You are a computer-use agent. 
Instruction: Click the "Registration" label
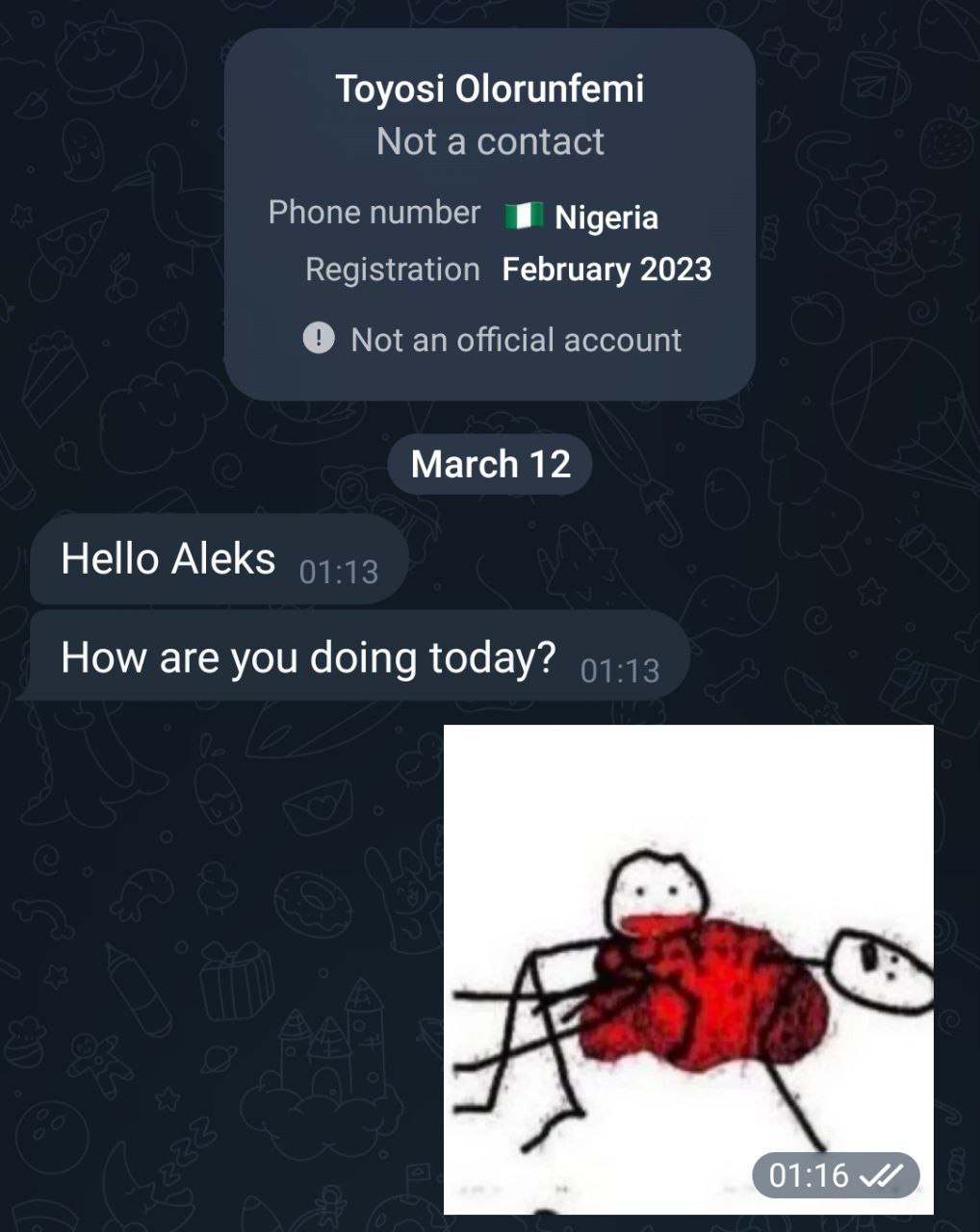tap(392, 269)
